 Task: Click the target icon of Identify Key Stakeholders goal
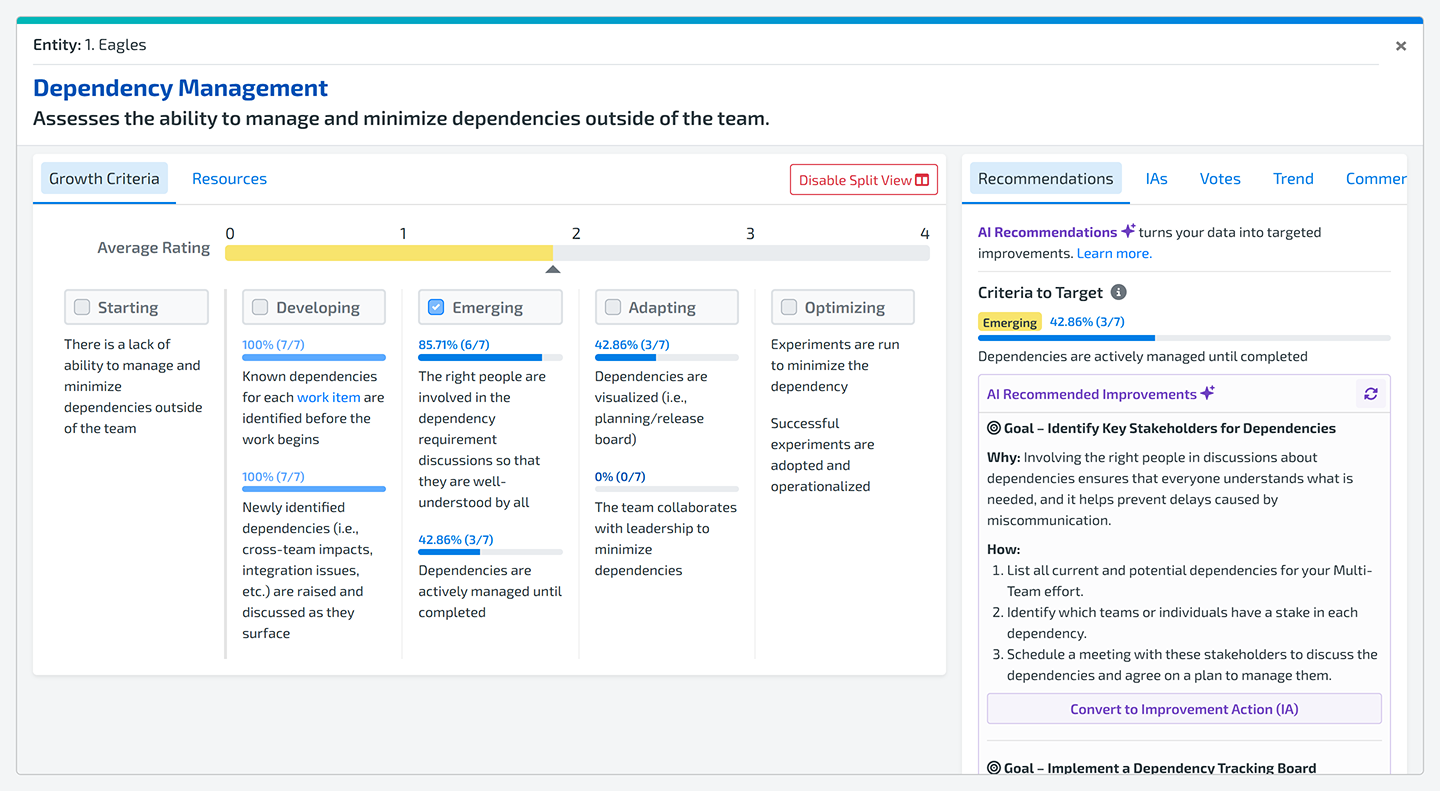(x=994, y=428)
